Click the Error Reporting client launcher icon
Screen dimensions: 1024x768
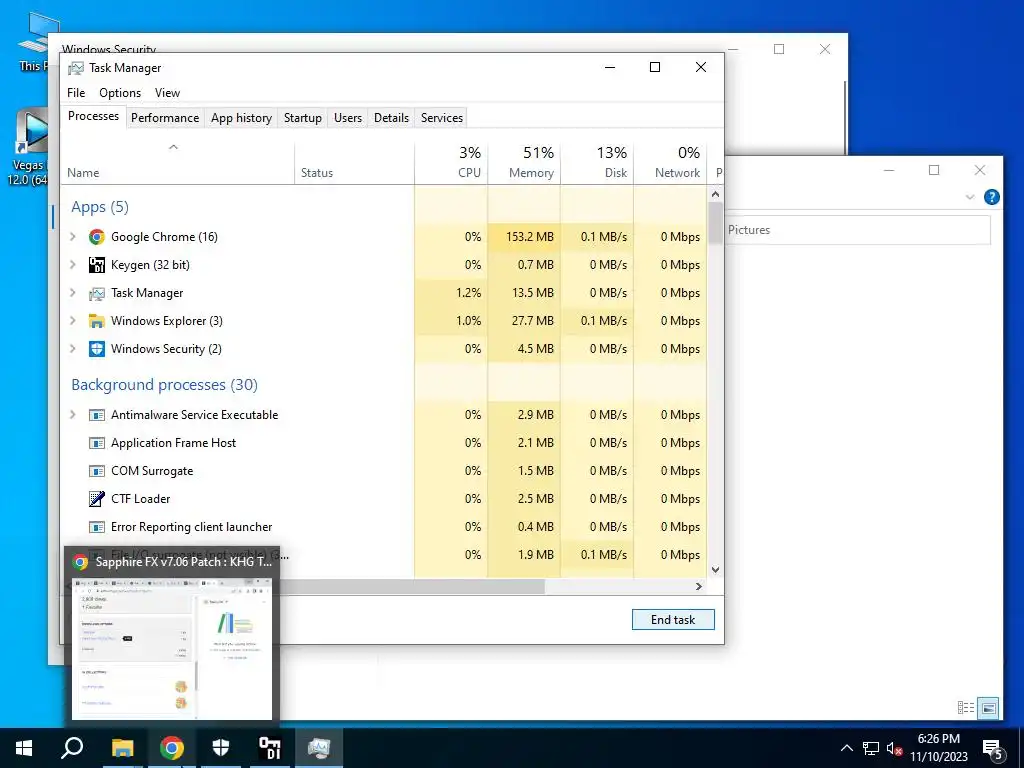pos(97,527)
